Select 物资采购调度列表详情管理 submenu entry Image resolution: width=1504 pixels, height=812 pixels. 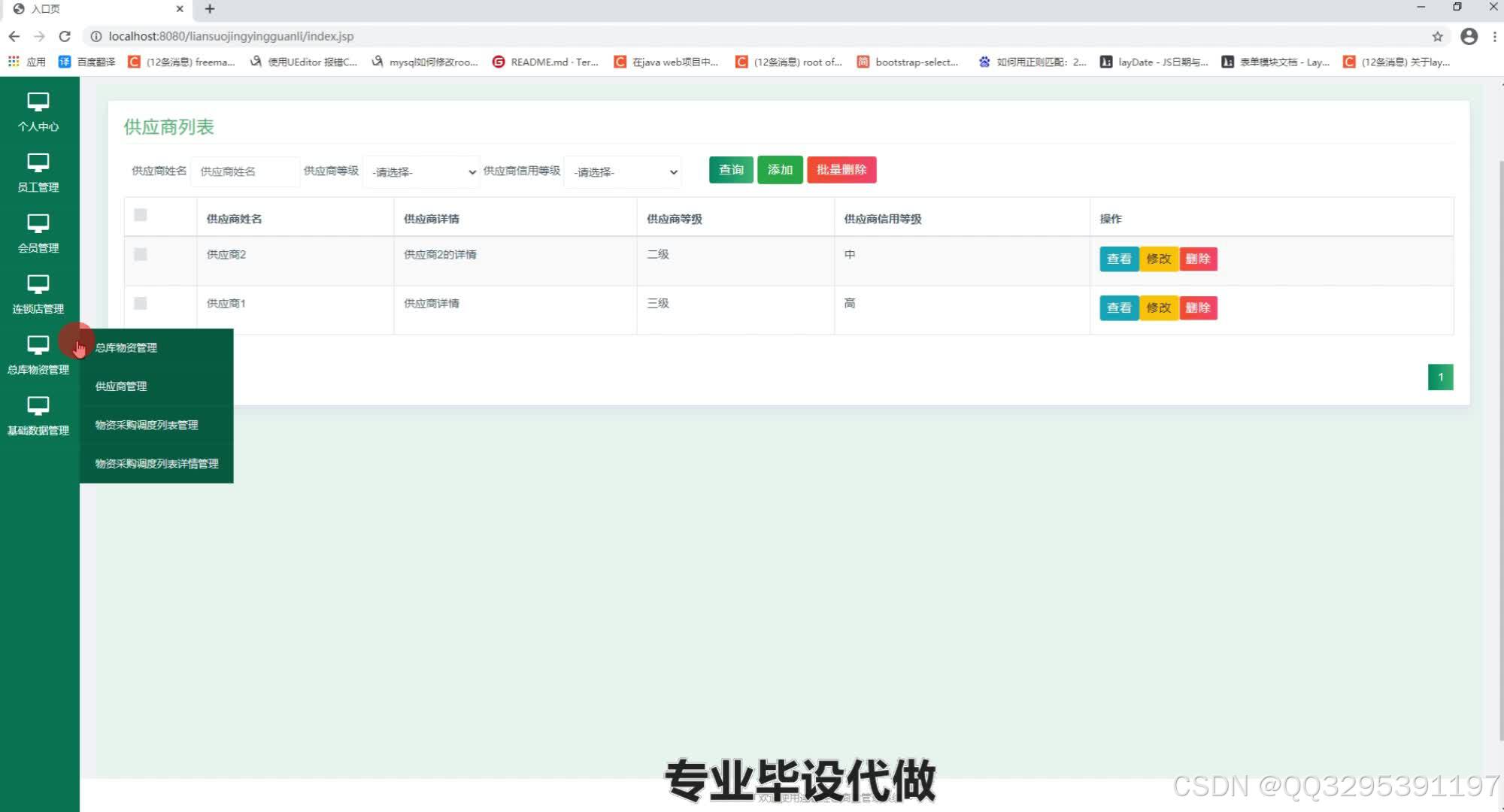coord(156,464)
